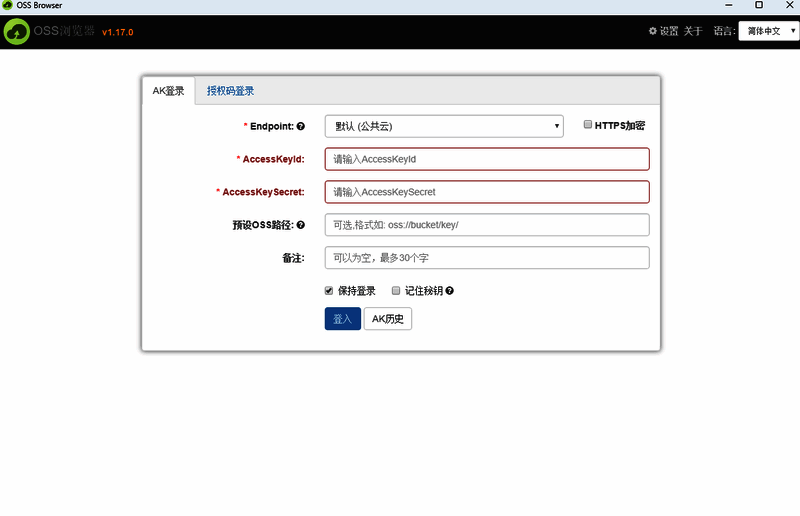The width and height of the screenshot is (800, 516).
Task: Open the AK历史 history button
Action: [387, 318]
